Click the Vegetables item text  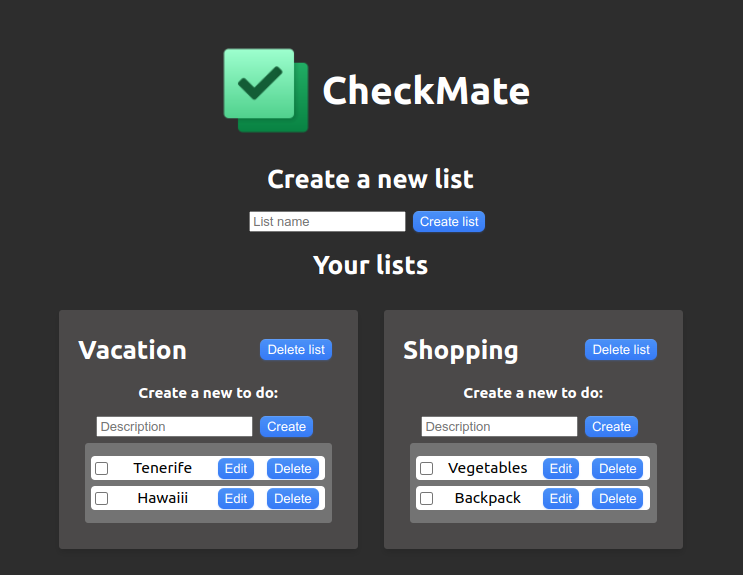pyautogui.click(x=488, y=468)
